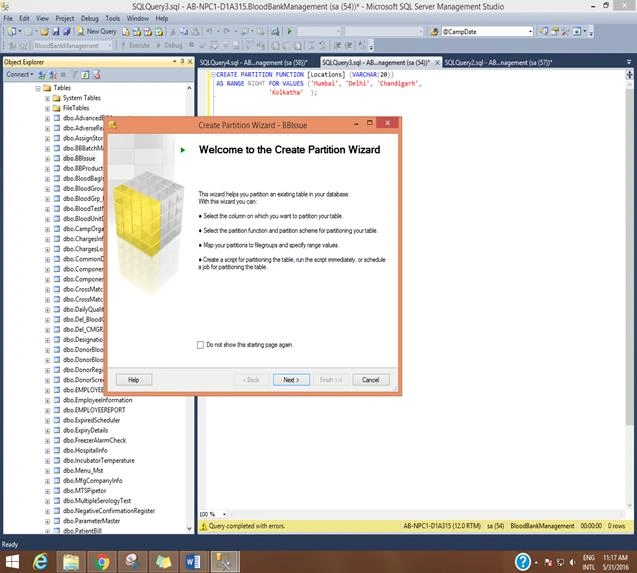Open the View menu
Image resolution: width=637 pixels, height=573 pixels.
click(42, 18)
